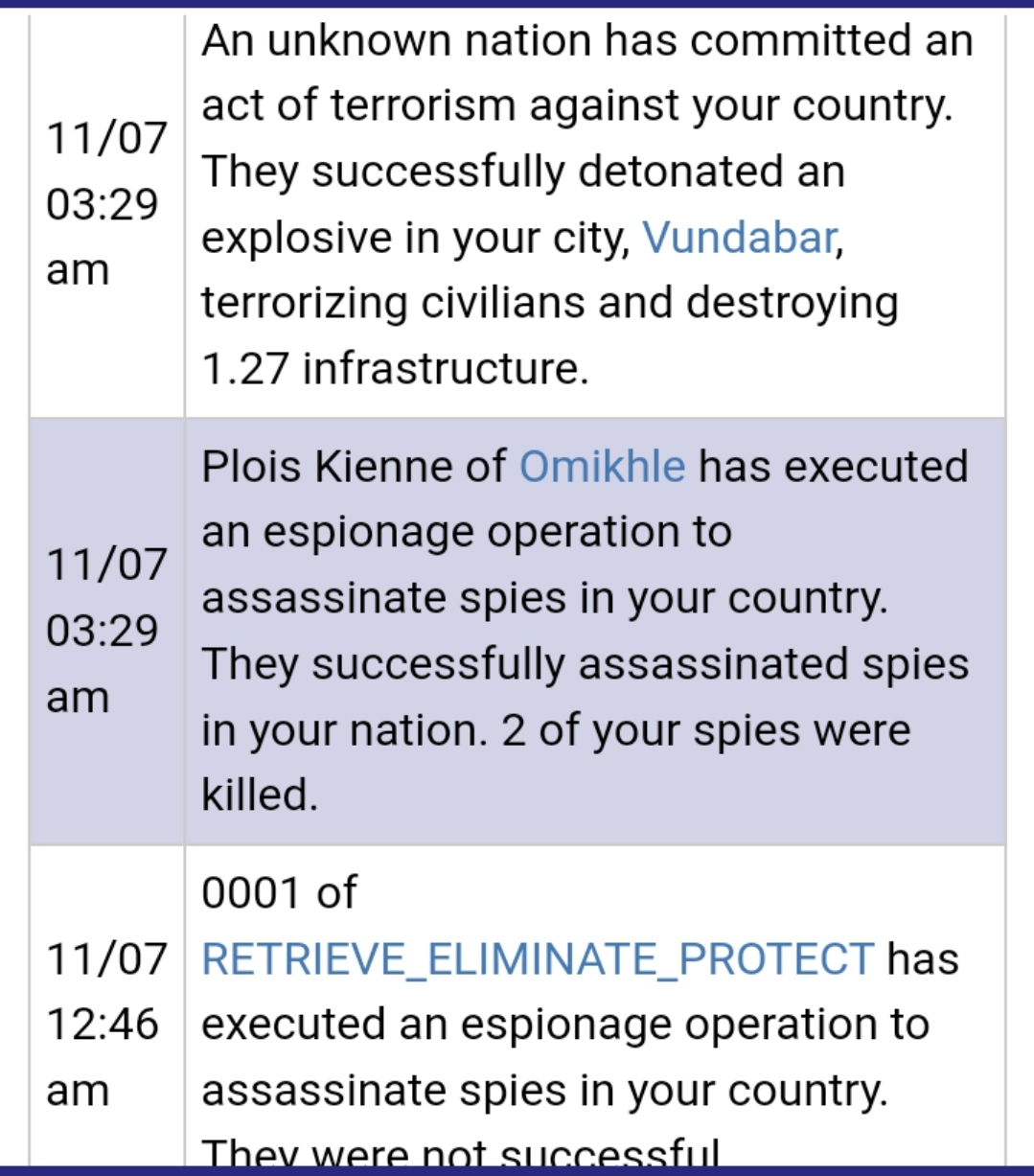
Task: Click "act of terrorism against your country" line
Action: pos(578,106)
